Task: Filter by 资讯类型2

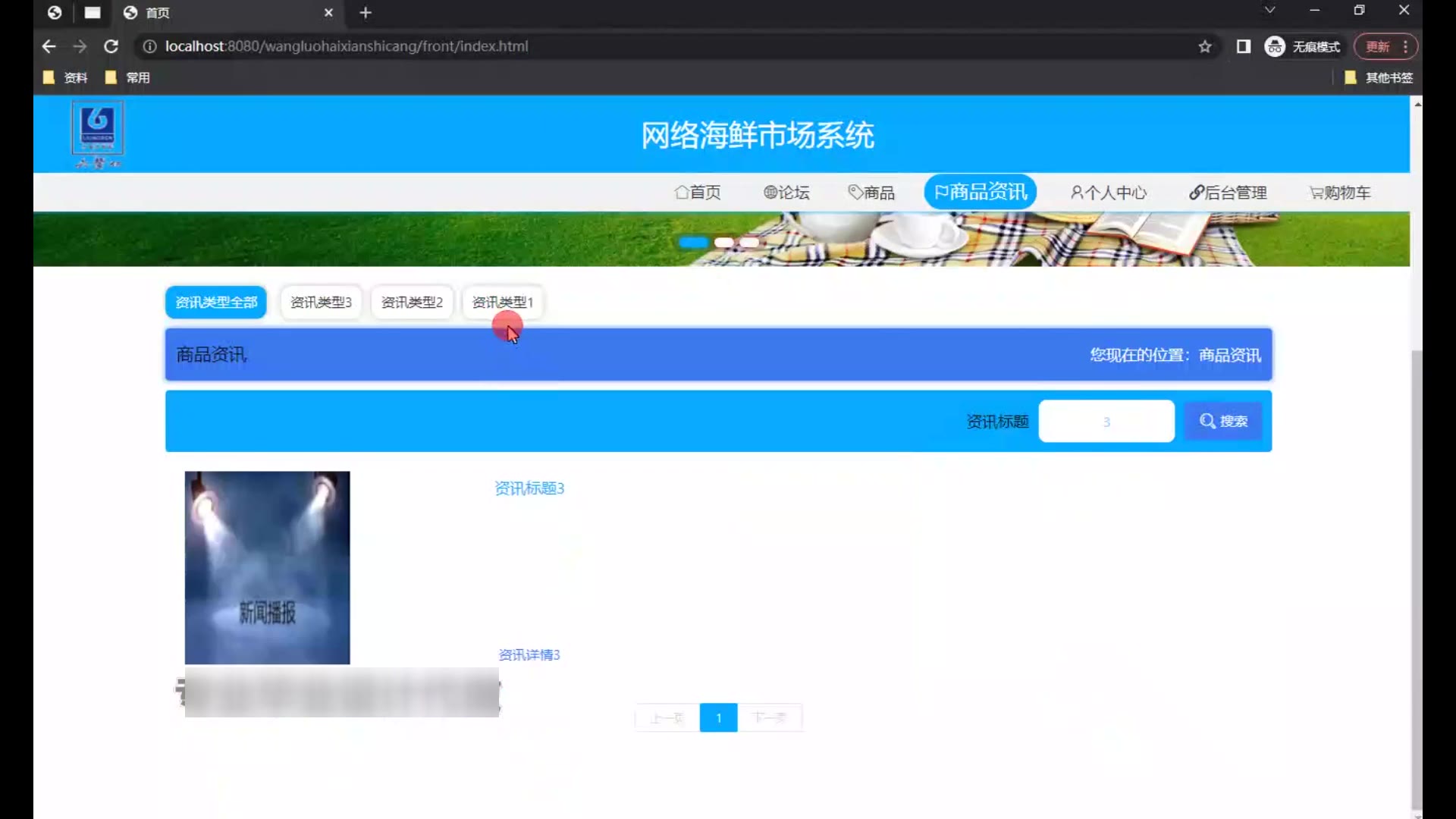Action: click(412, 303)
